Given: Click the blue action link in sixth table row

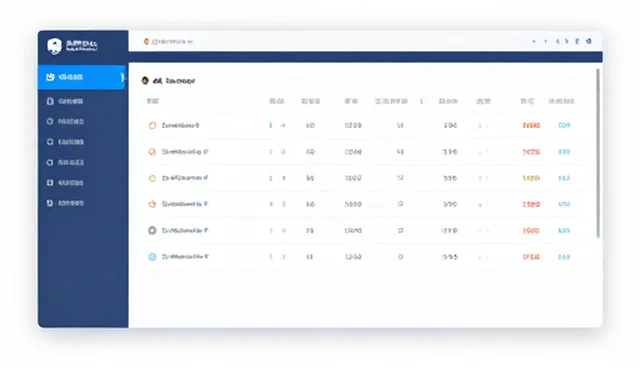Looking at the screenshot, I should 564,257.
